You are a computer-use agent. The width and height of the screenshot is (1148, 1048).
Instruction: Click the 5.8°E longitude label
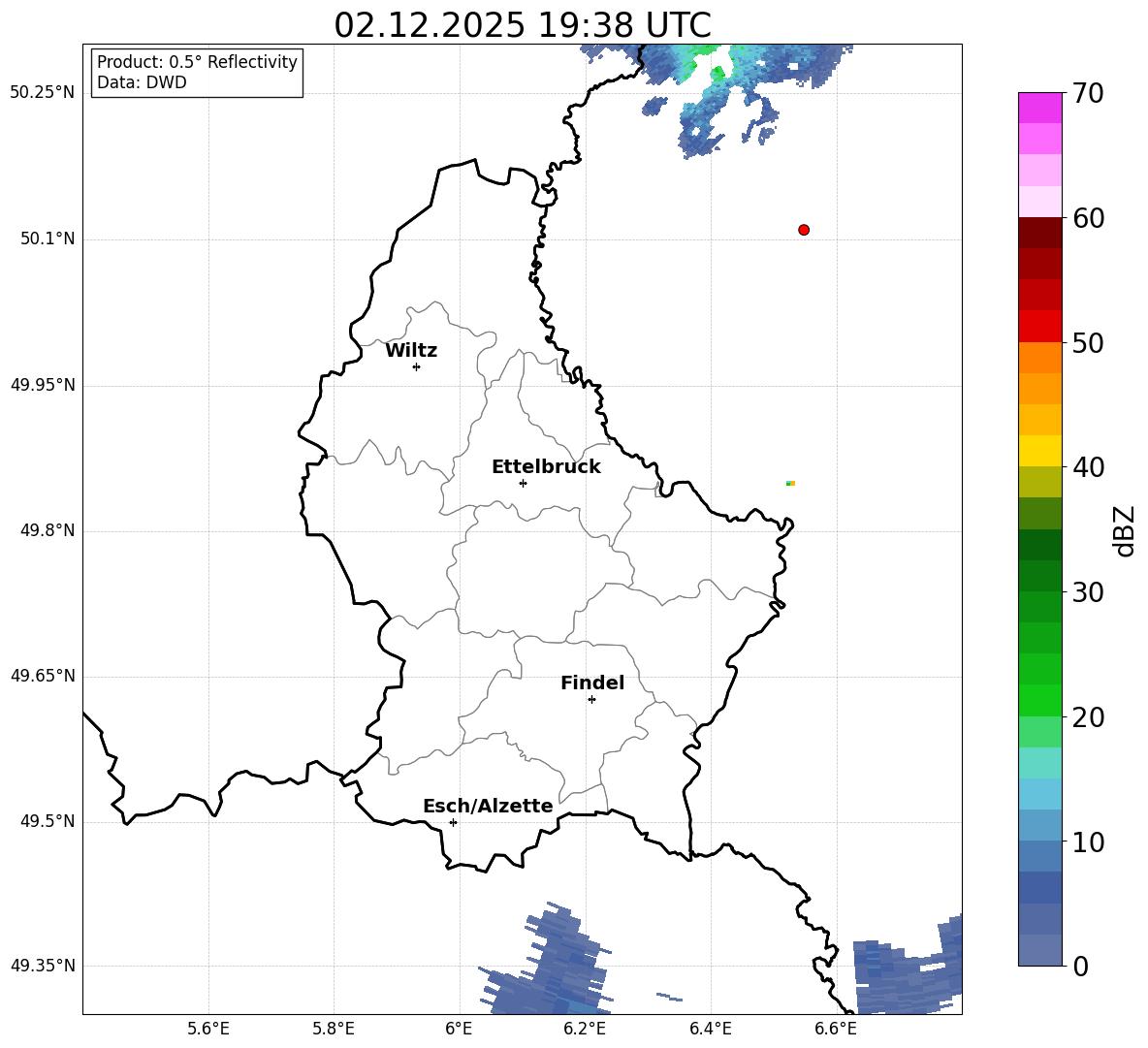pyautogui.click(x=334, y=1029)
